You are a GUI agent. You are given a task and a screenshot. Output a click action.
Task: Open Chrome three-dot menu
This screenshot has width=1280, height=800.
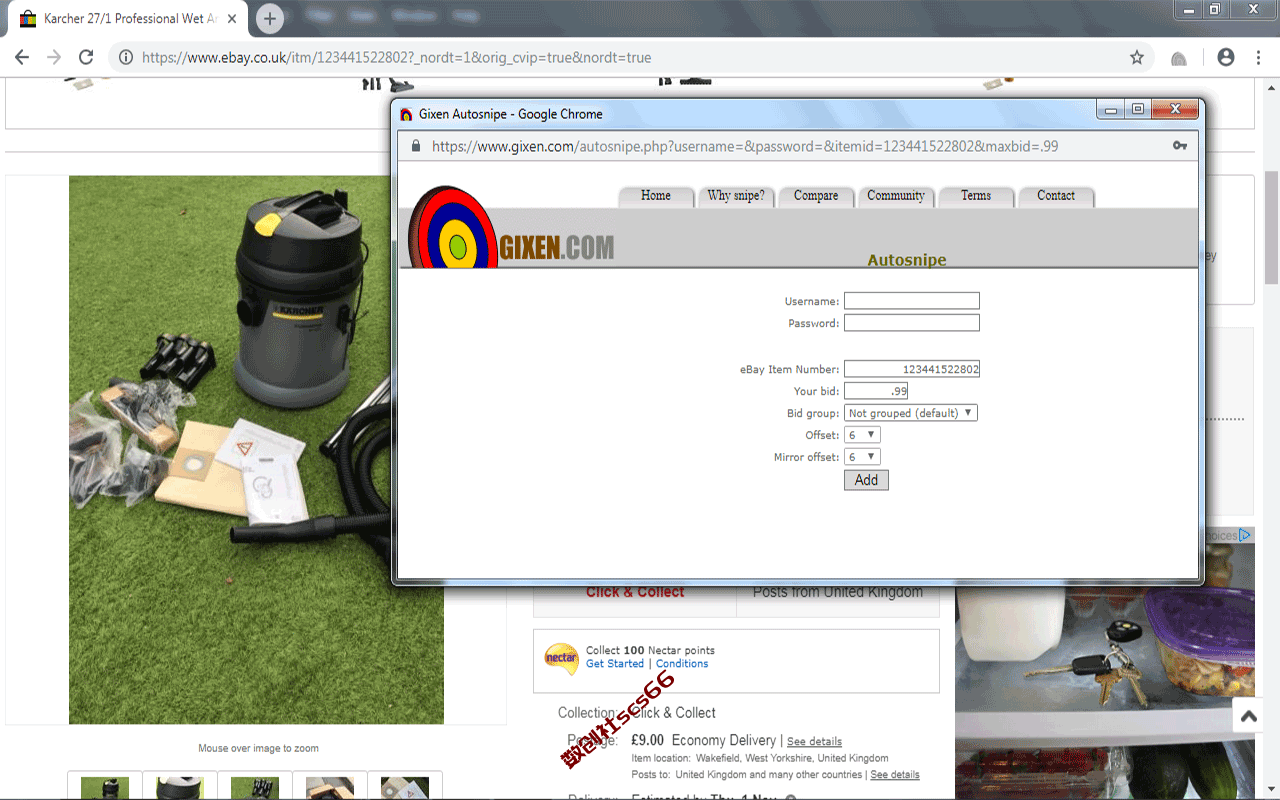click(1258, 58)
